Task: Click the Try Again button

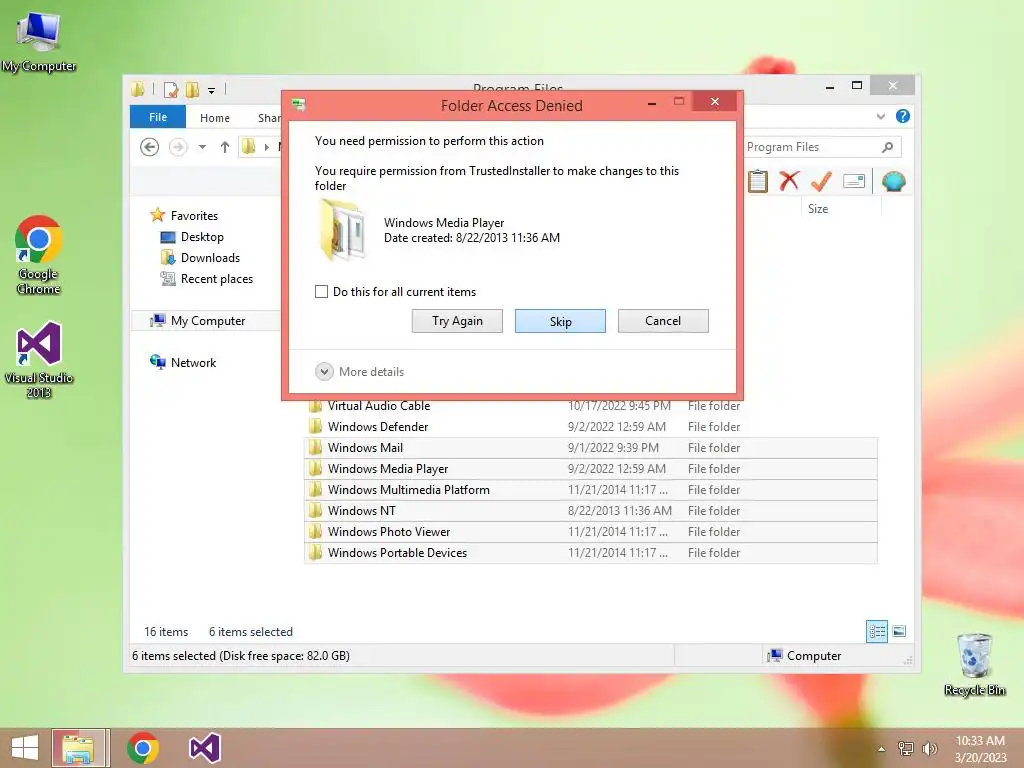Action: point(457,321)
